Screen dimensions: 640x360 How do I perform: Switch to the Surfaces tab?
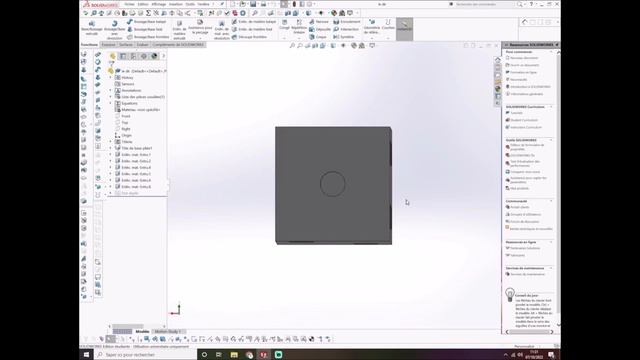tap(126, 44)
